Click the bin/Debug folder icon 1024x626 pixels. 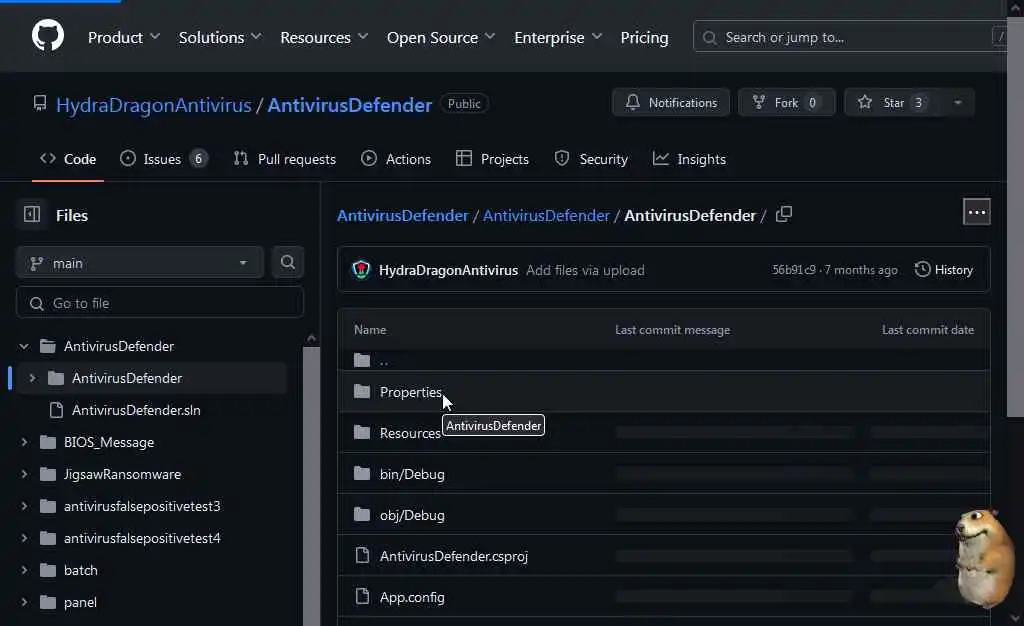pos(362,473)
